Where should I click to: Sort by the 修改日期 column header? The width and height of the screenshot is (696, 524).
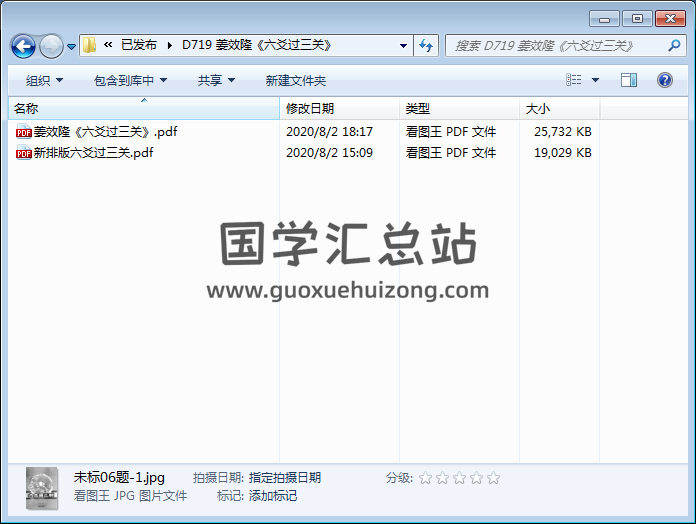(x=340, y=108)
